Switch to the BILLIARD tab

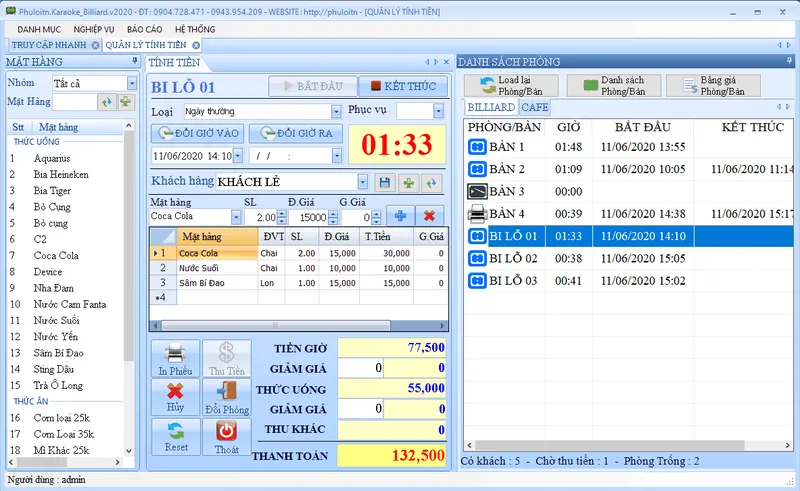[491, 107]
